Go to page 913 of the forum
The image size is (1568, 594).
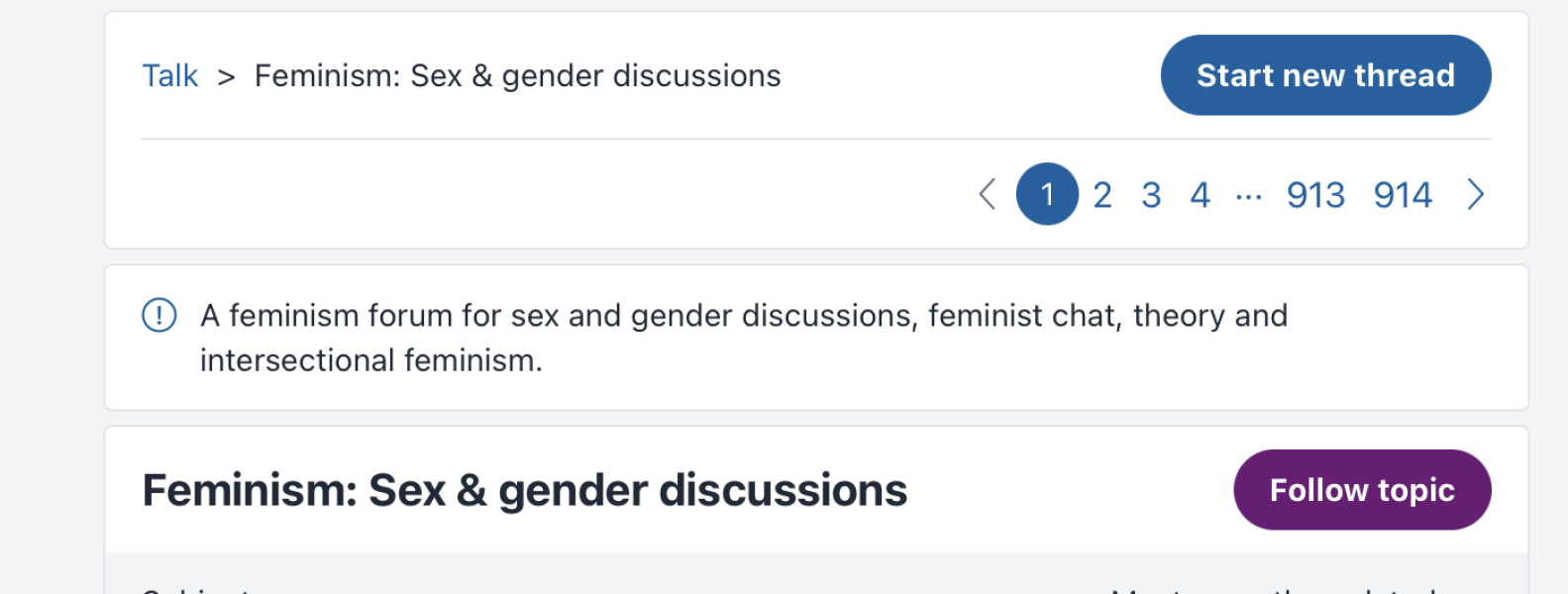click(x=1315, y=194)
